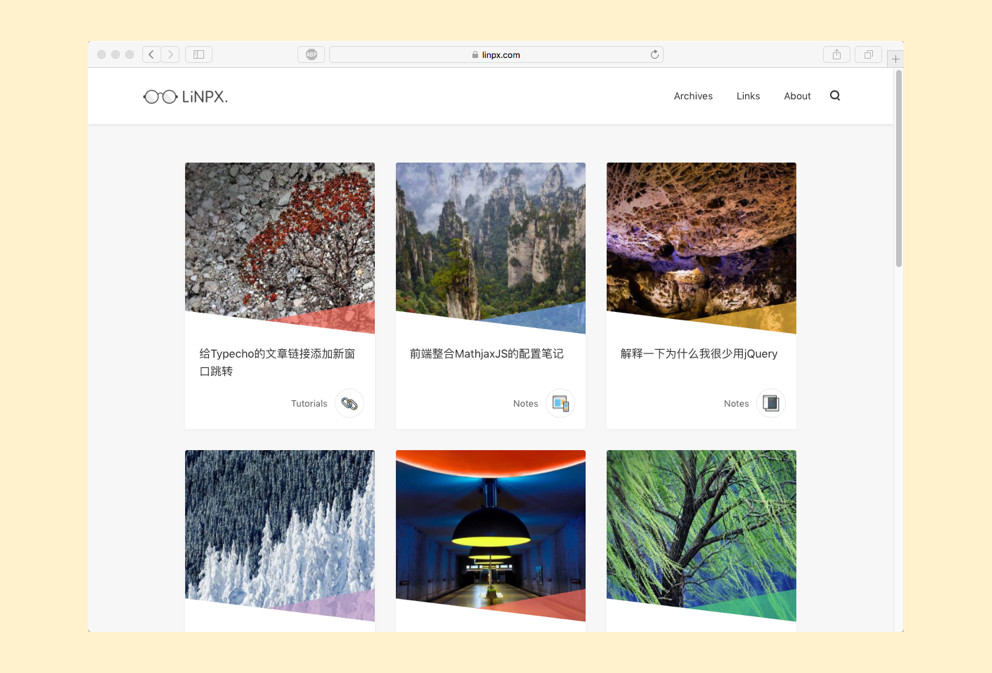This screenshot has height=673, width=992.
Task: Toggle the Safari sidebar icon
Action: (x=197, y=54)
